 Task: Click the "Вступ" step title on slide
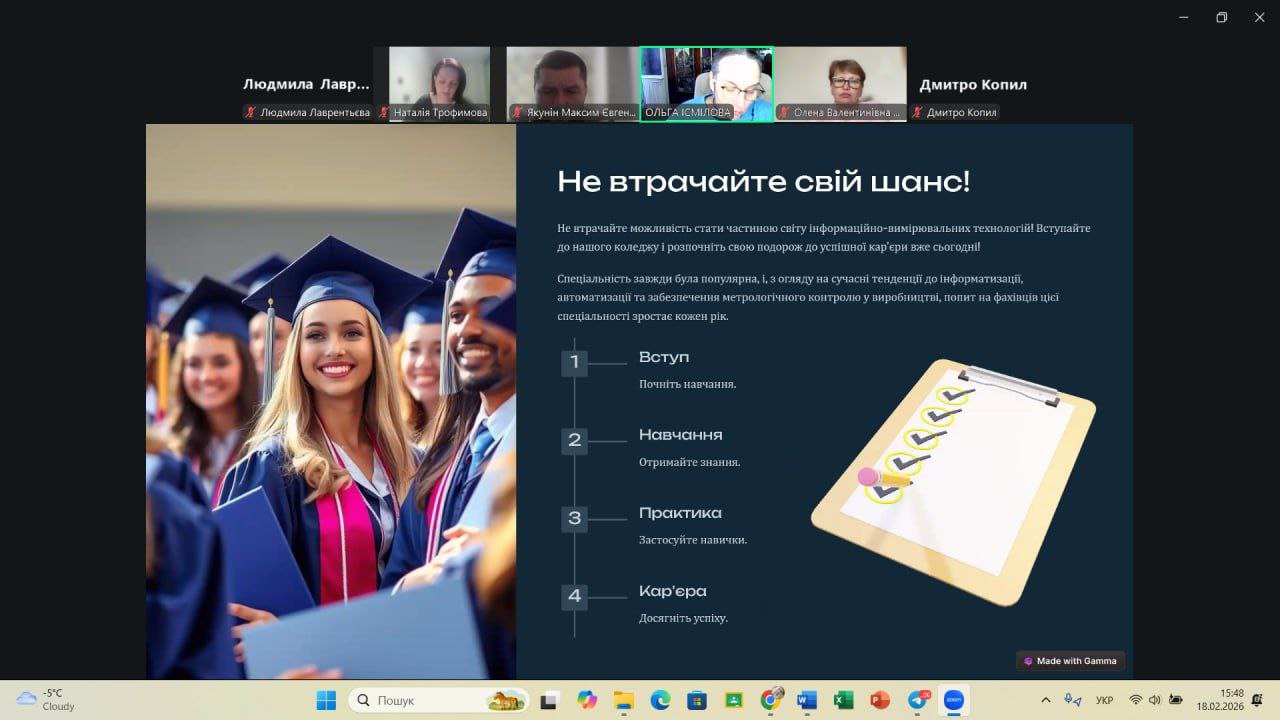(x=664, y=357)
